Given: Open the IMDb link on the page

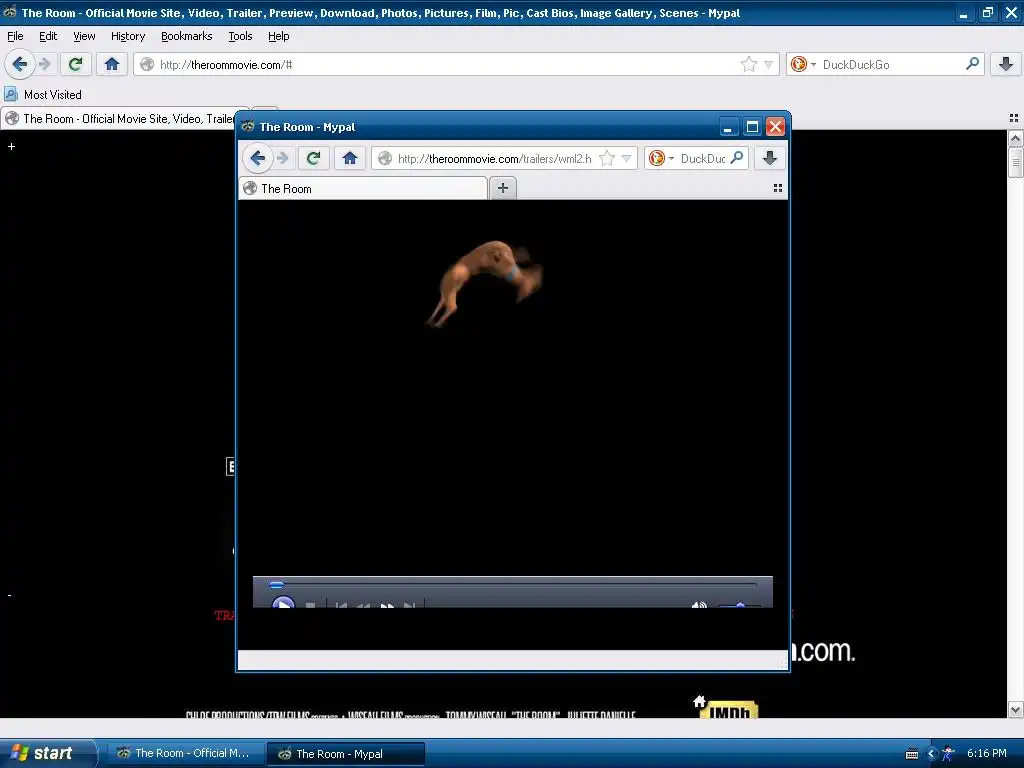Looking at the screenshot, I should click(x=729, y=710).
